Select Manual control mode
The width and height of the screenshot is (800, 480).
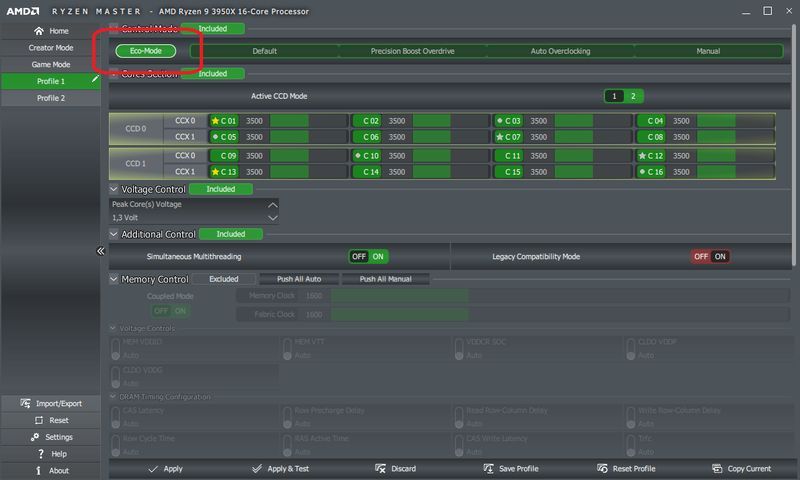(x=708, y=51)
